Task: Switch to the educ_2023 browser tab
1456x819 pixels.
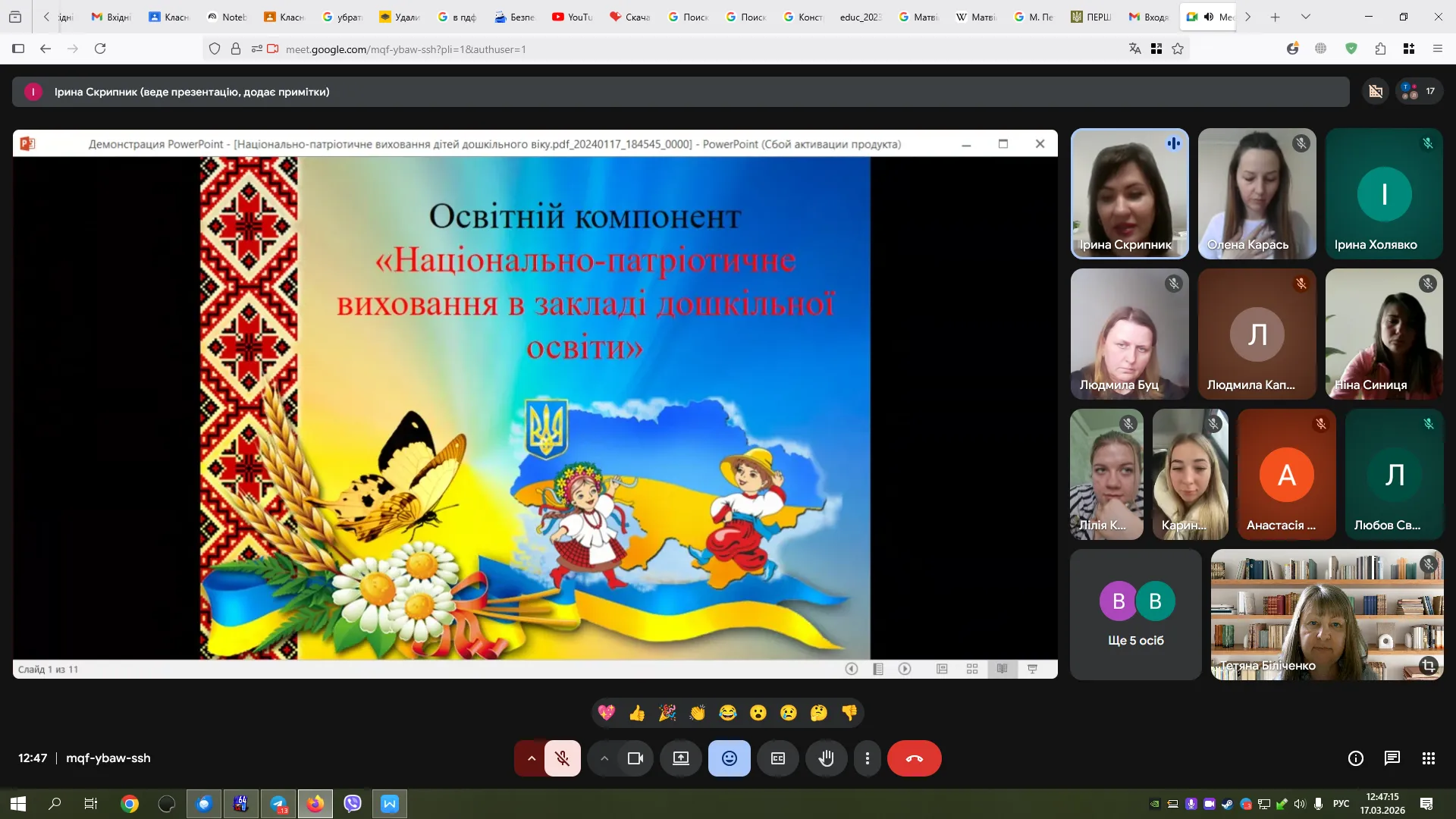Action: (860, 17)
